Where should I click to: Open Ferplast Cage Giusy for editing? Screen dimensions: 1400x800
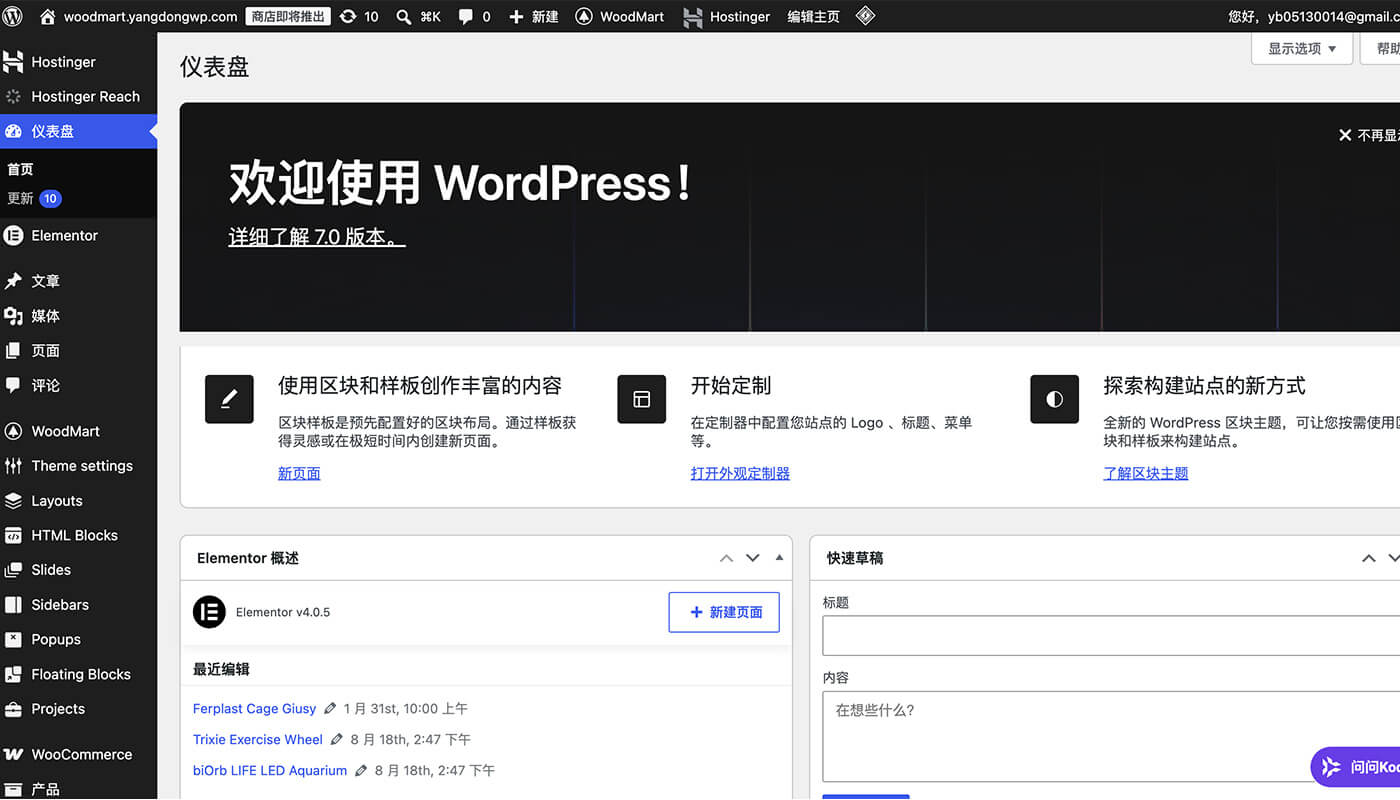click(254, 709)
